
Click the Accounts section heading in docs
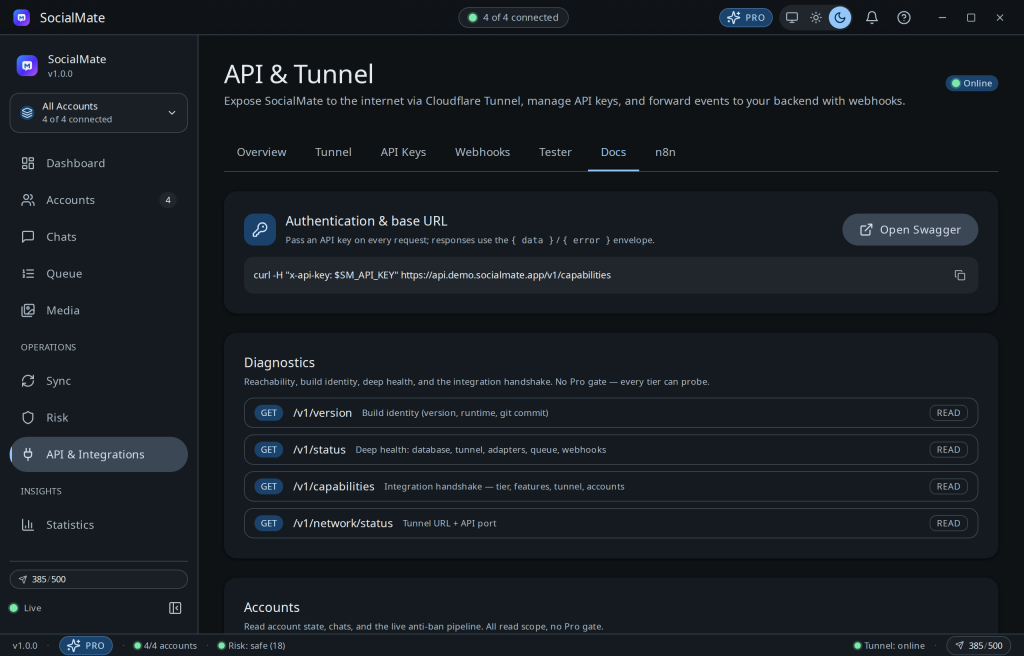272,608
